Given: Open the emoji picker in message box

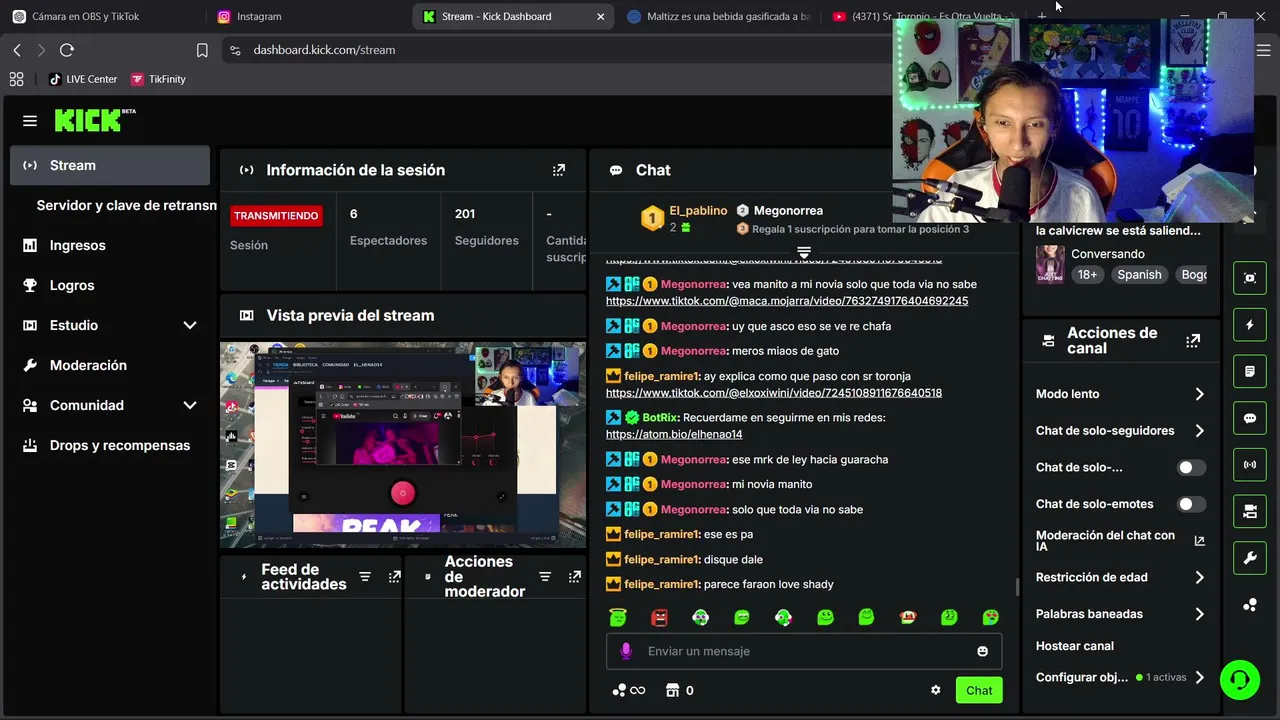Looking at the screenshot, I should click(x=982, y=651).
